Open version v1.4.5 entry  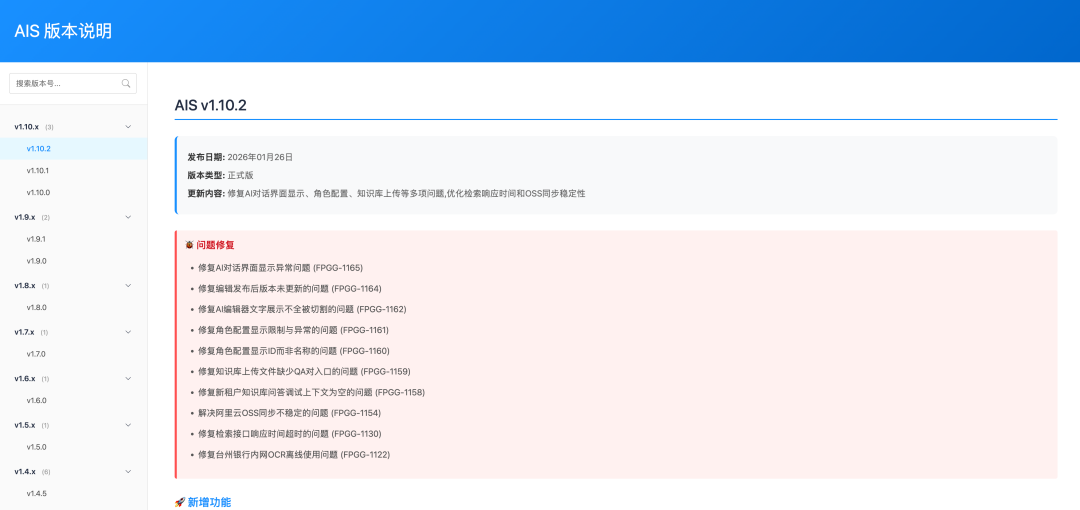(x=36, y=494)
